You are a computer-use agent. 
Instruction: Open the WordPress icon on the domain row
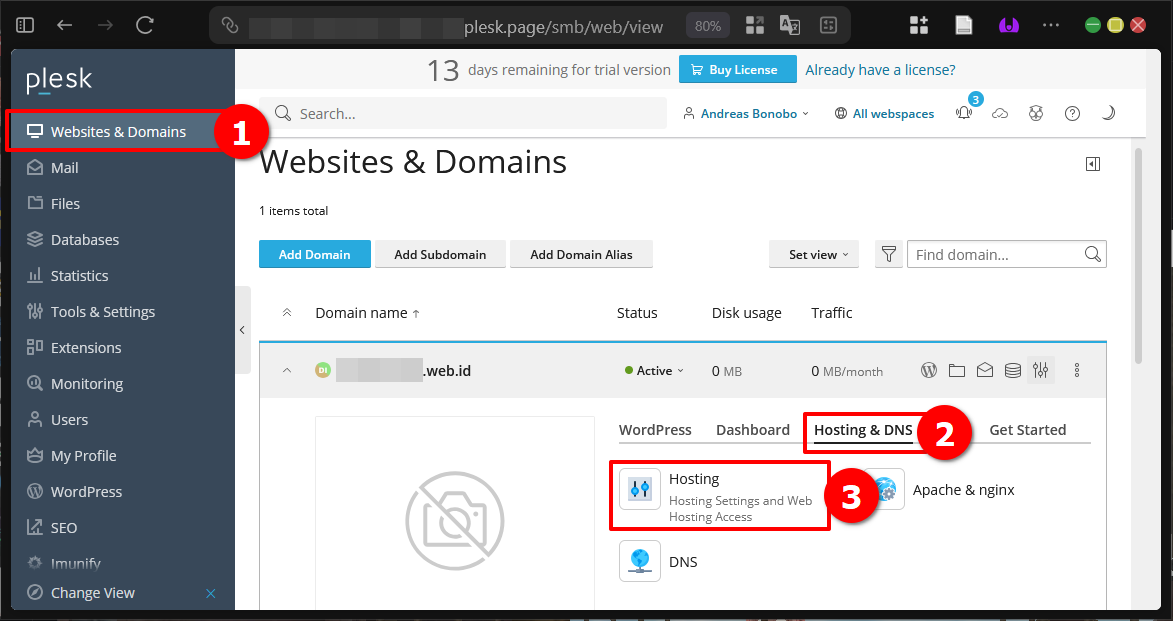928,370
